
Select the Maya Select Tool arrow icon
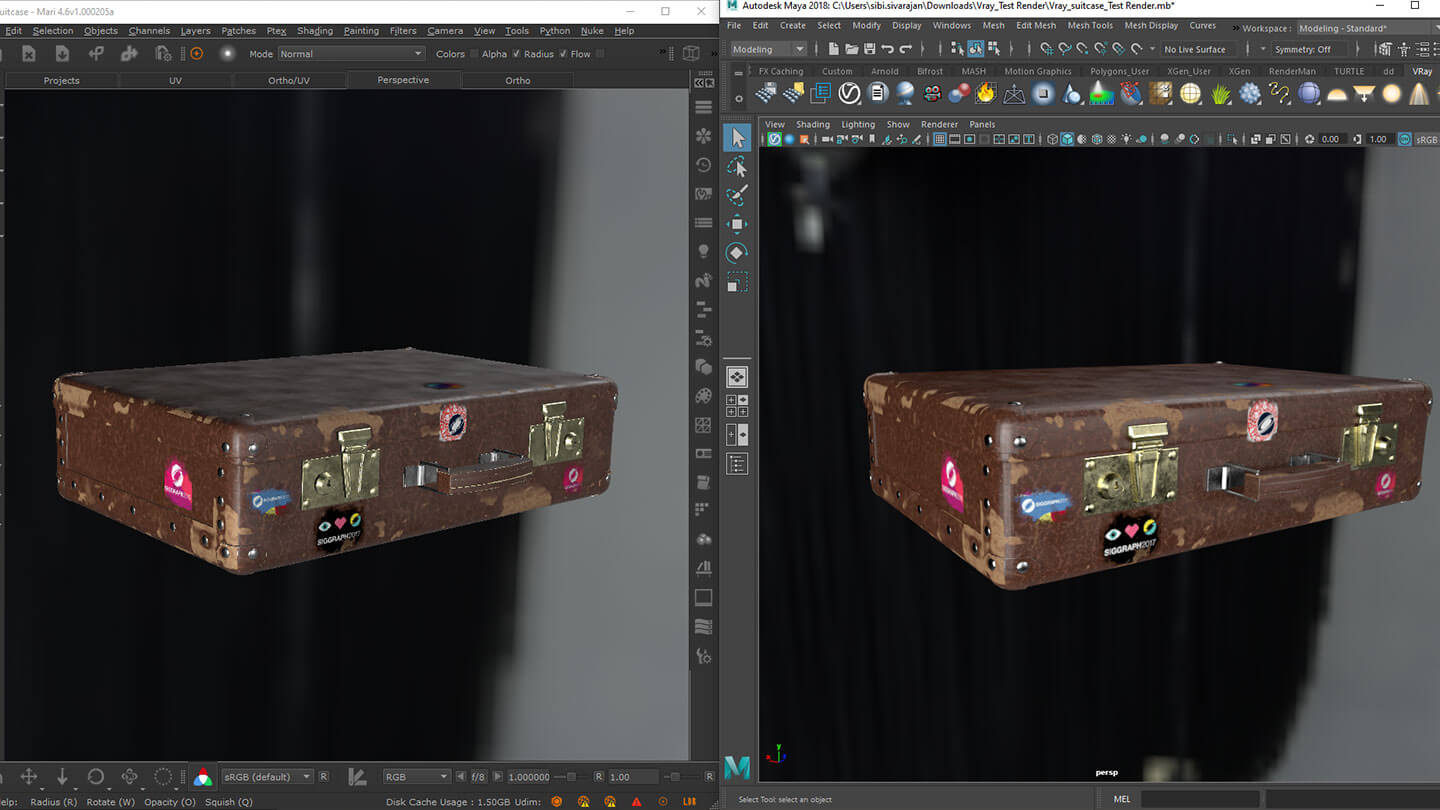pyautogui.click(x=737, y=138)
